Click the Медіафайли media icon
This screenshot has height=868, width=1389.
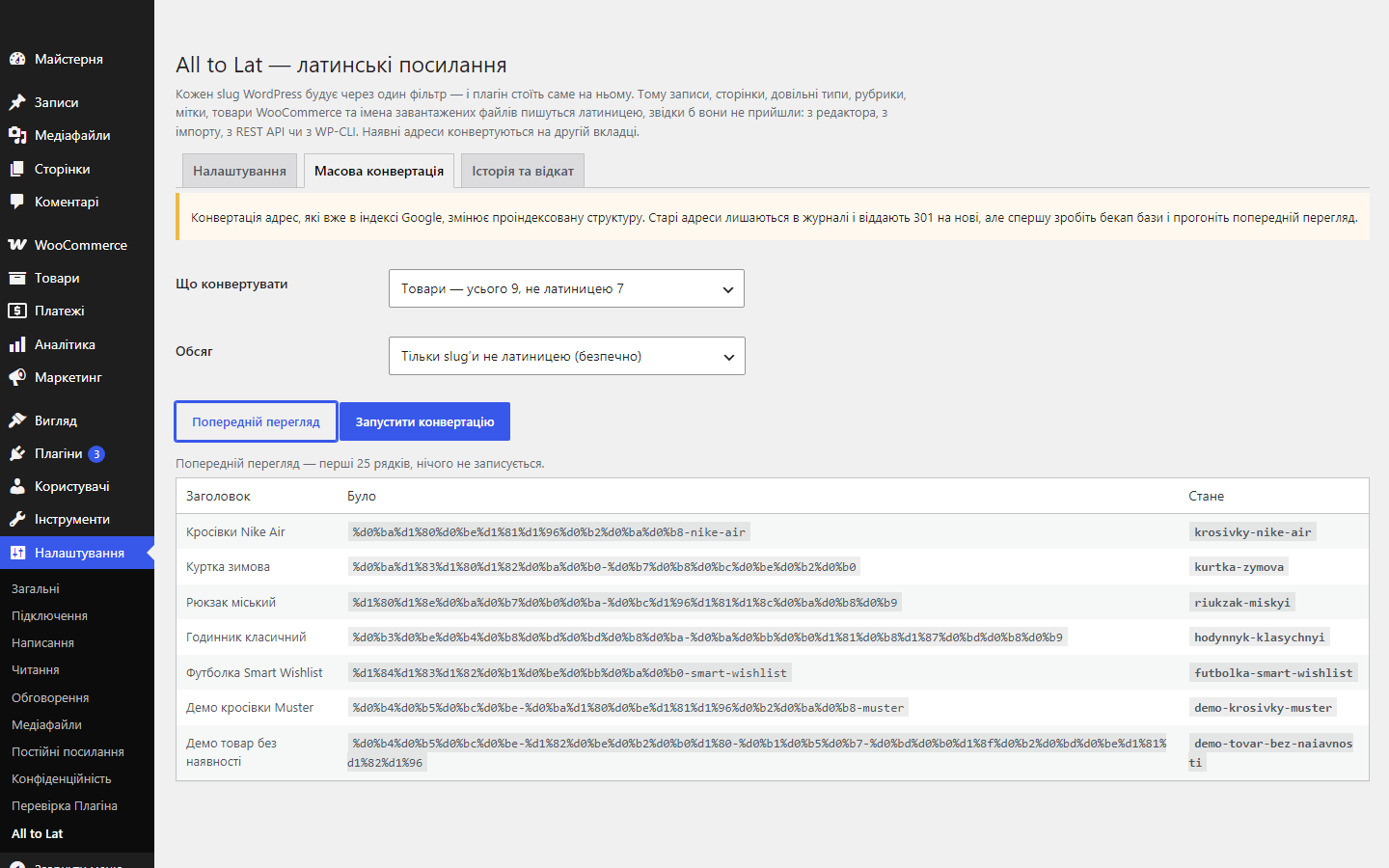(17, 135)
